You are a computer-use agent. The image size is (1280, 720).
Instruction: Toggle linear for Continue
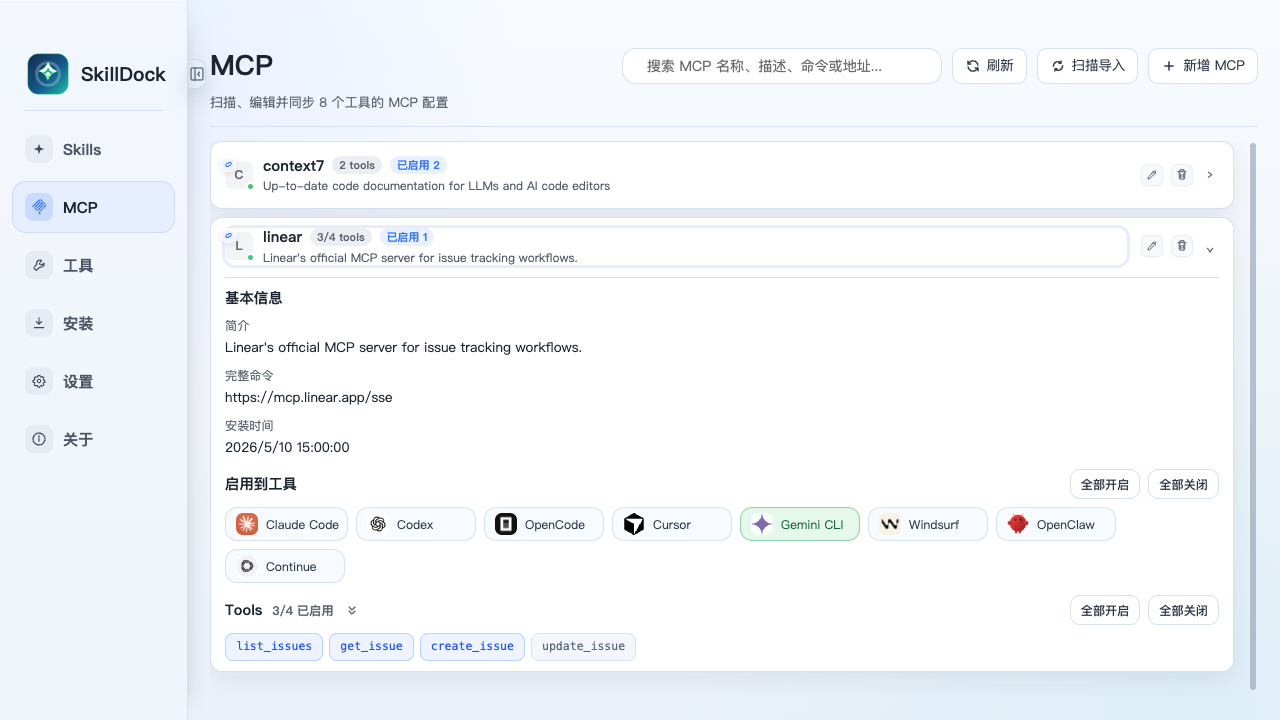click(x=285, y=566)
